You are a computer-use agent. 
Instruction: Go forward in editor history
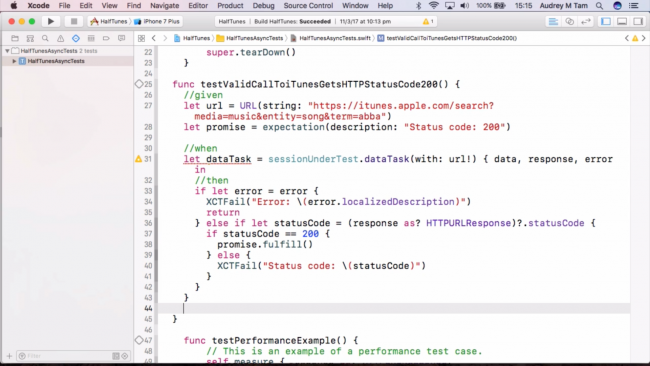pyautogui.click(x=165, y=38)
